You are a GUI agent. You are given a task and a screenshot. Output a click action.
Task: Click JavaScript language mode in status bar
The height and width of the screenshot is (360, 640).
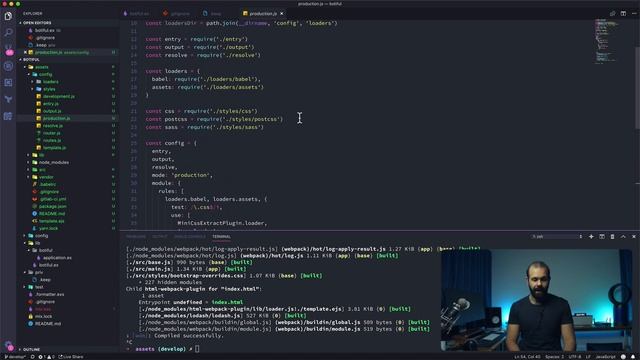(605, 357)
